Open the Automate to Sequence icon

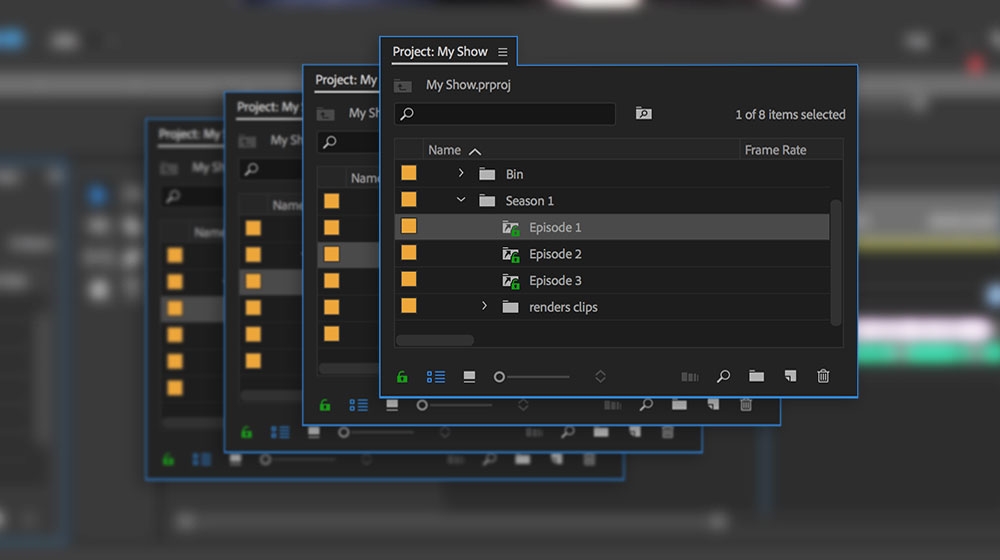pos(690,377)
